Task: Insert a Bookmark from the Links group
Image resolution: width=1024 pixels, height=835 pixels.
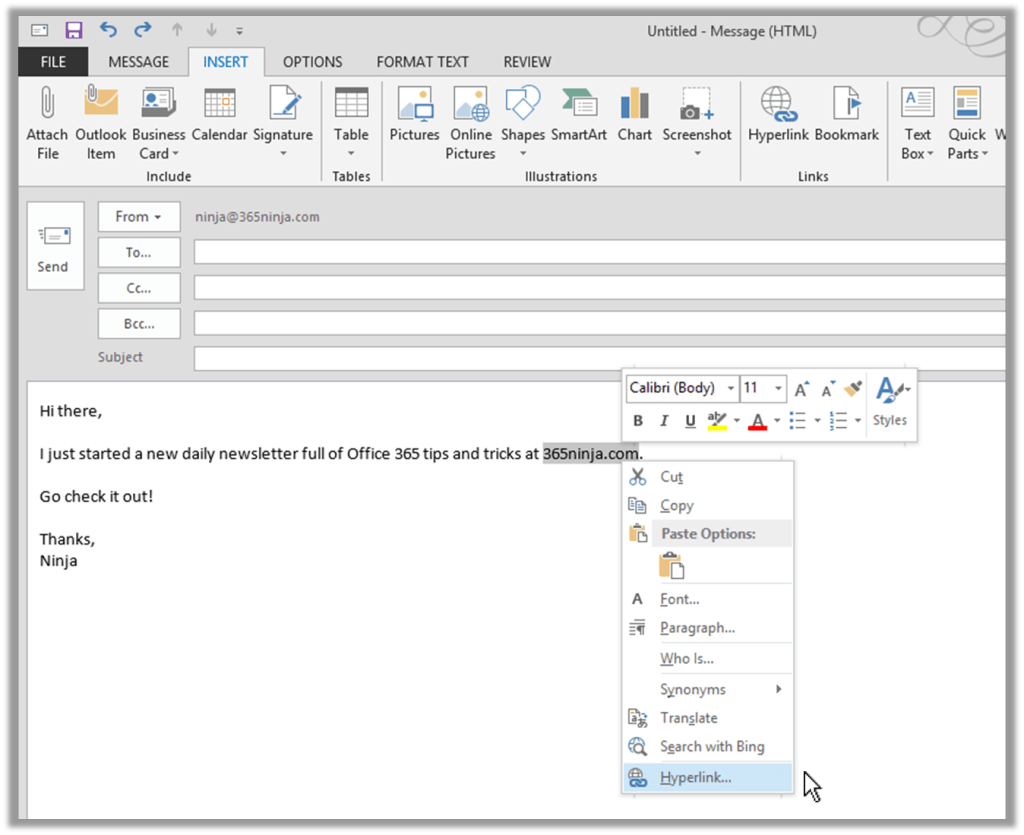Action: pos(847,114)
